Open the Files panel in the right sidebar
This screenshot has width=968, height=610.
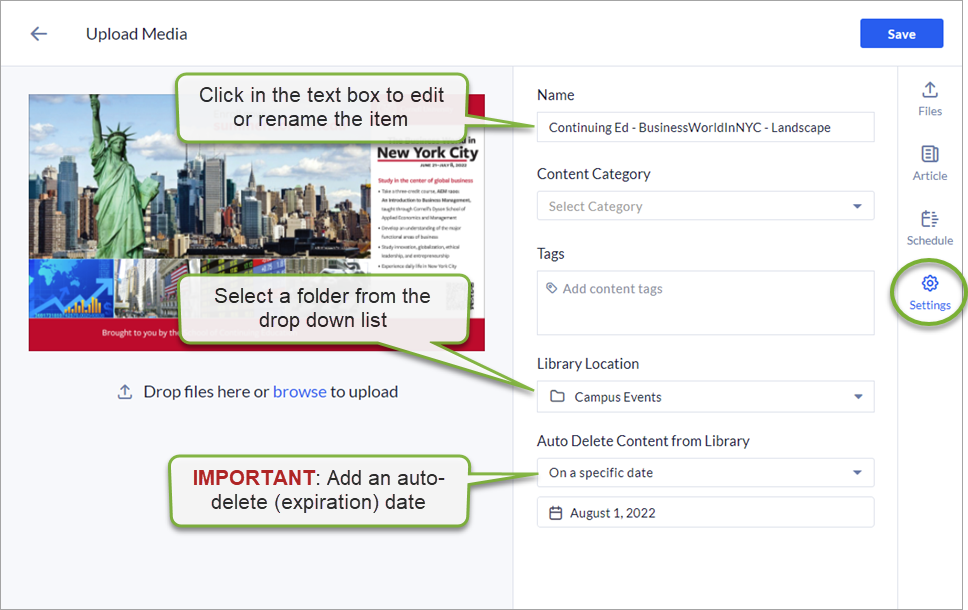[929, 97]
